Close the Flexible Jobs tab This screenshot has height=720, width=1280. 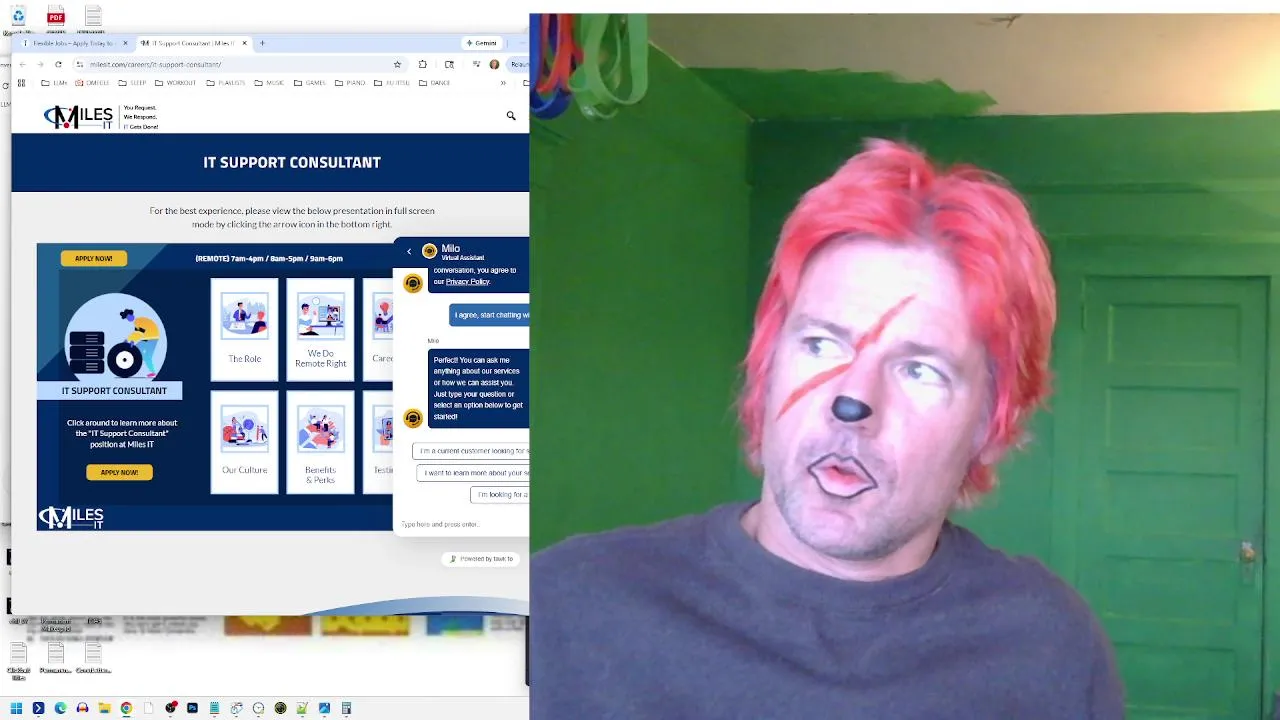click(125, 43)
